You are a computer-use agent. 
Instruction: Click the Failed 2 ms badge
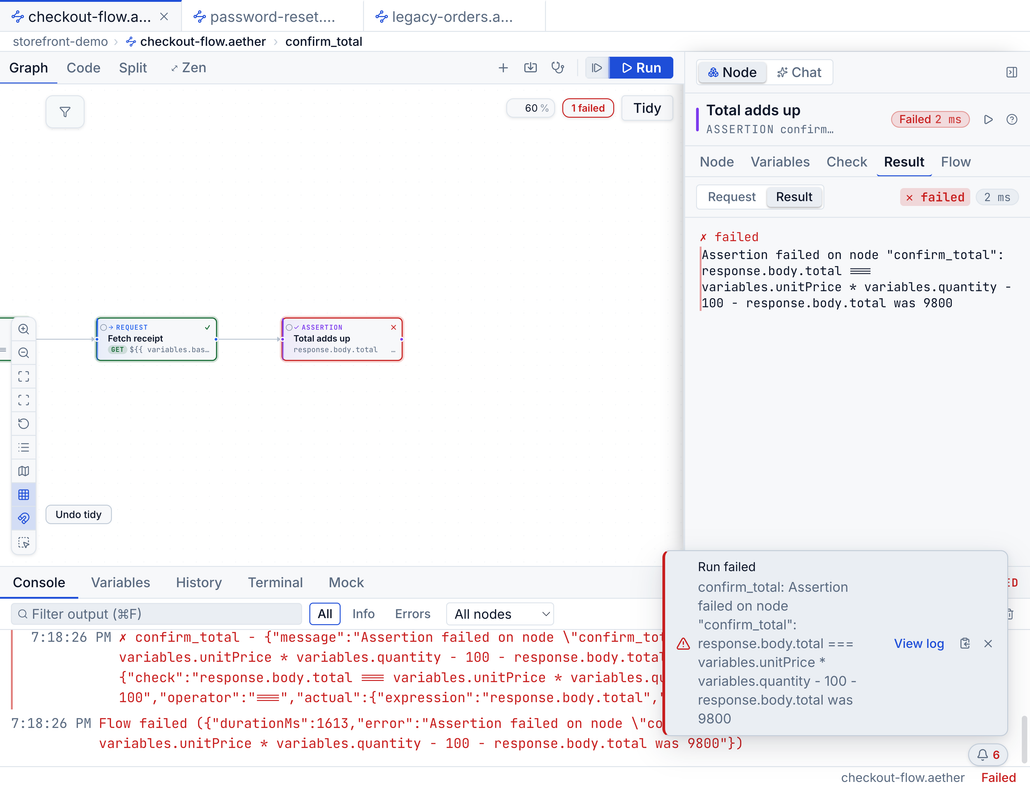[929, 120]
